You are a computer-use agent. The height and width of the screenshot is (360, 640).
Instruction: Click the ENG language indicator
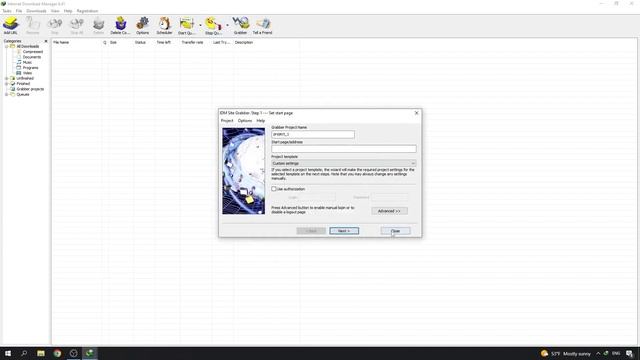point(616,353)
